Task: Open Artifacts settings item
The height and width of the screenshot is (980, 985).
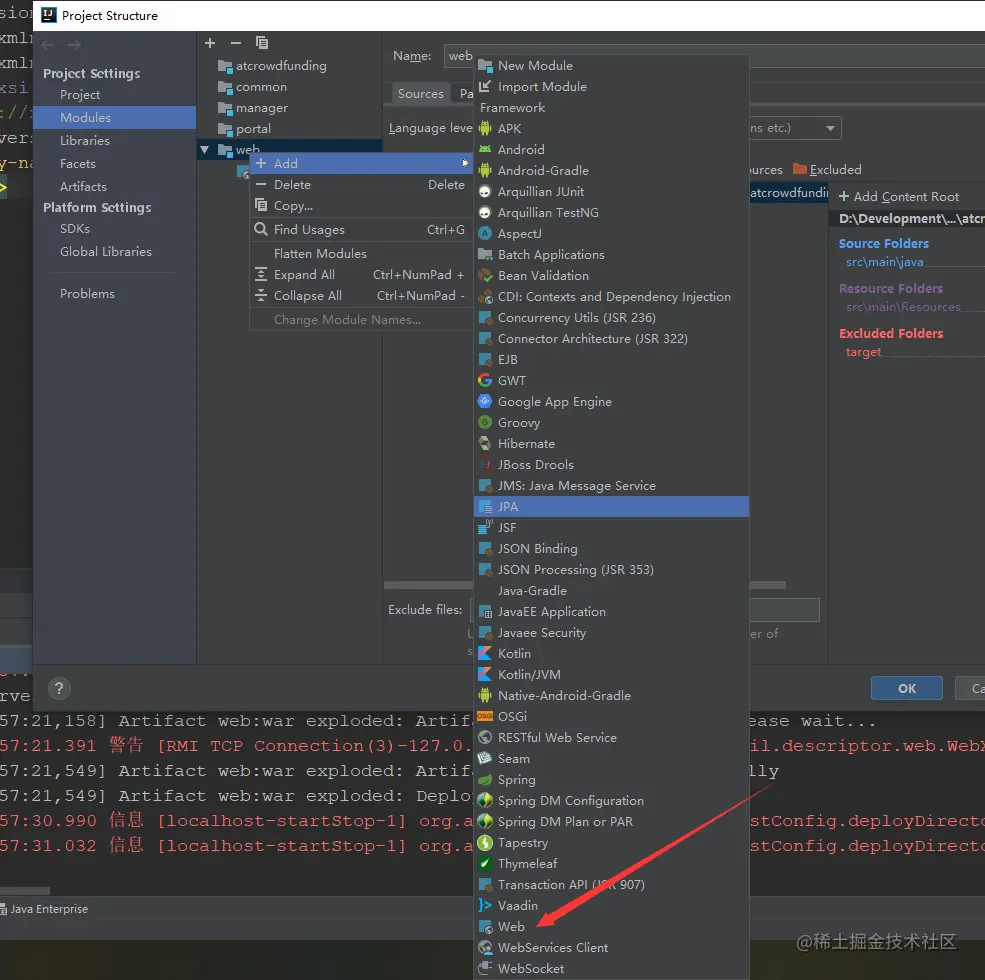Action: [83, 187]
